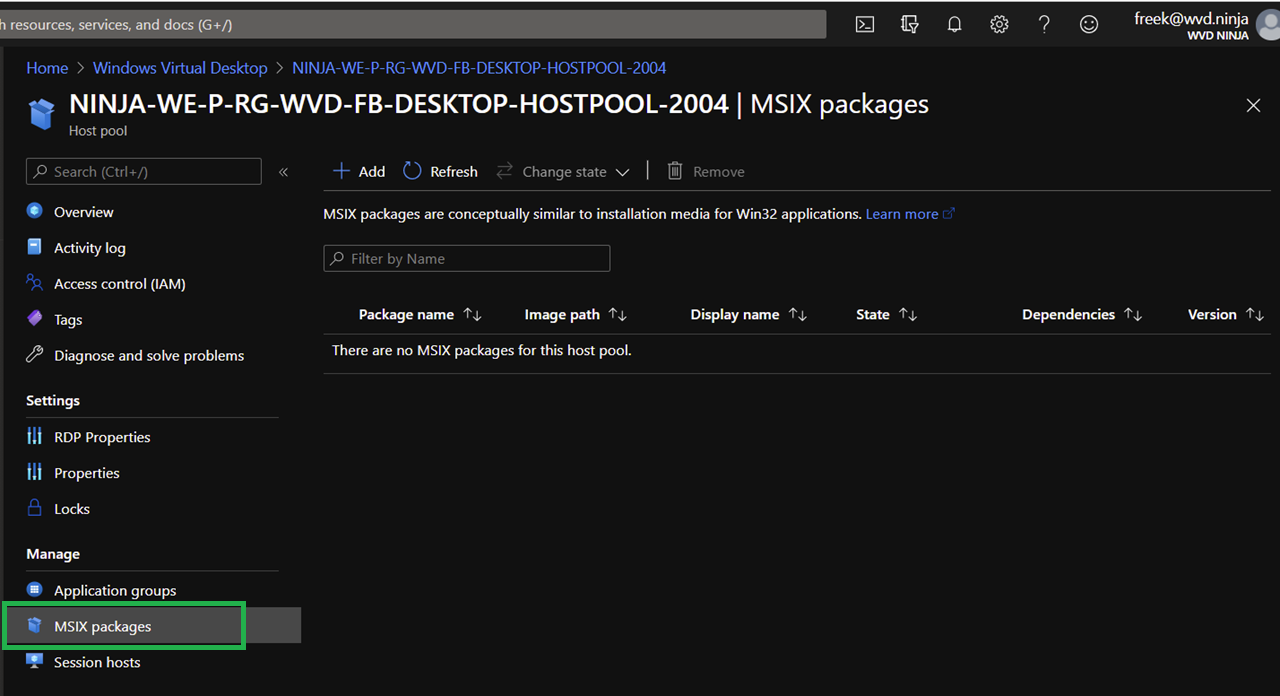The image size is (1280, 696).
Task: Open Overview in the sidebar
Action: [x=84, y=212]
